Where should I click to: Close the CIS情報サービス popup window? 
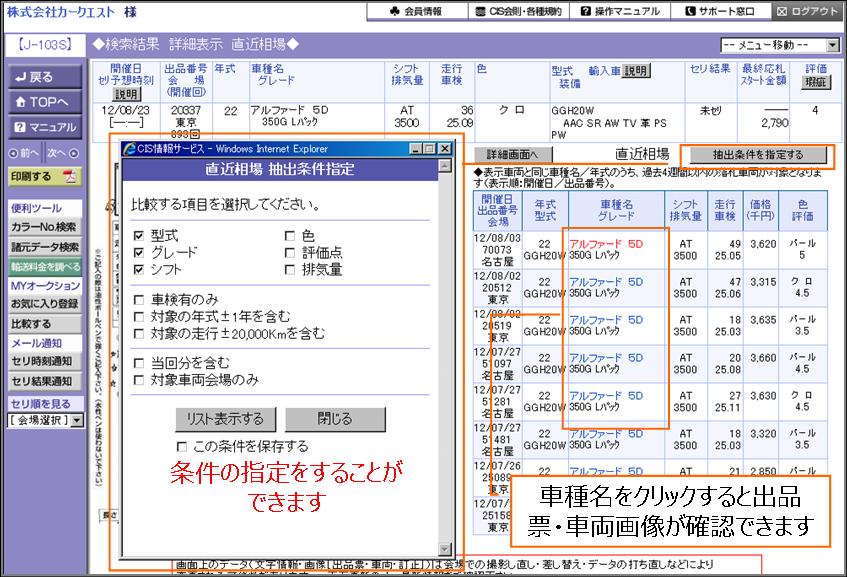[x=444, y=149]
